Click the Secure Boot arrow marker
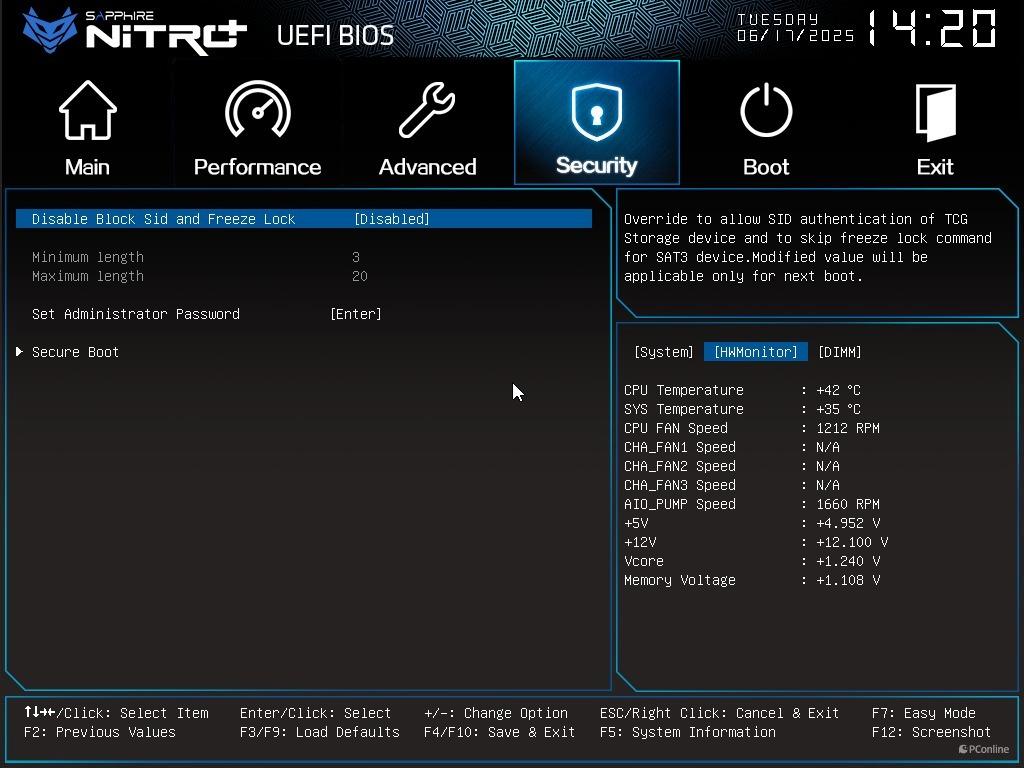Viewport: 1024px width, 768px height. coord(20,351)
